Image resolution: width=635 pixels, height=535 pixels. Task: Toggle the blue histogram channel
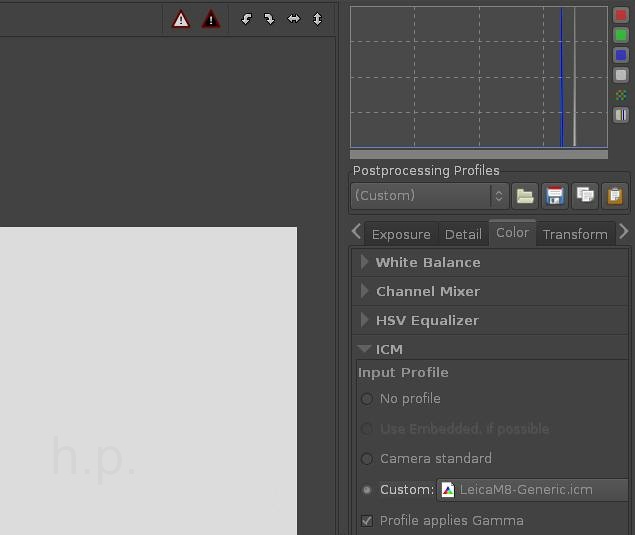(621, 55)
